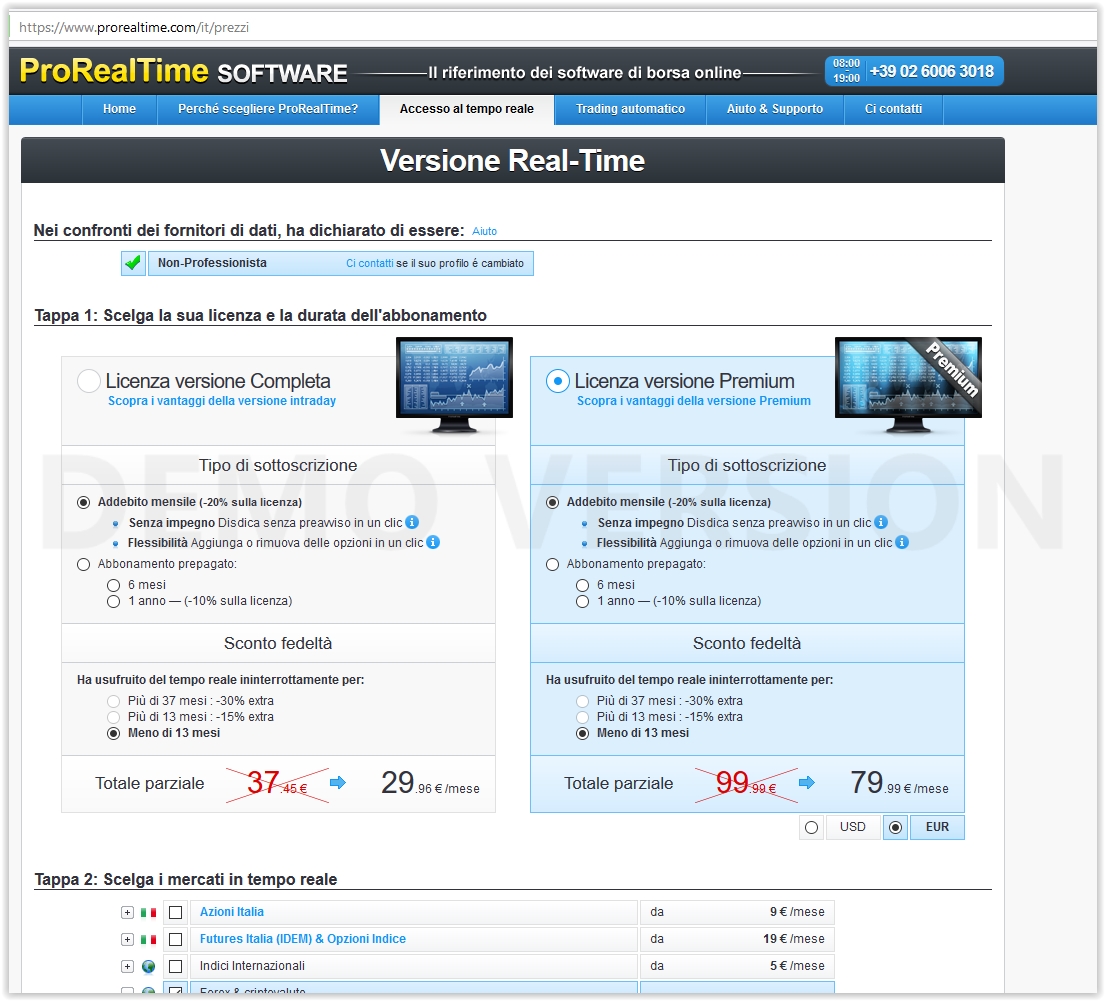Click the 9 €/mese price cell

(736, 912)
